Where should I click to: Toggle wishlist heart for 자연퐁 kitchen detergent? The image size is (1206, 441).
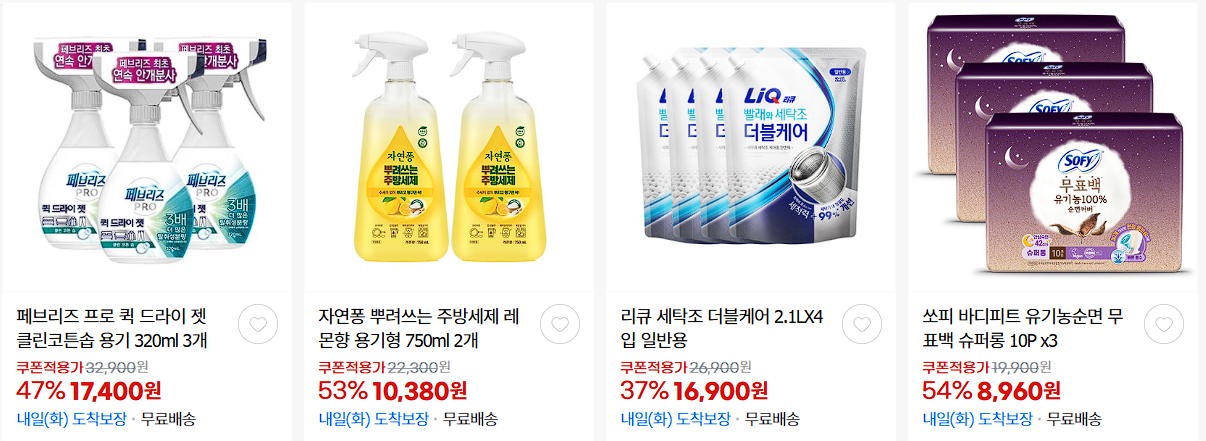click(560, 324)
